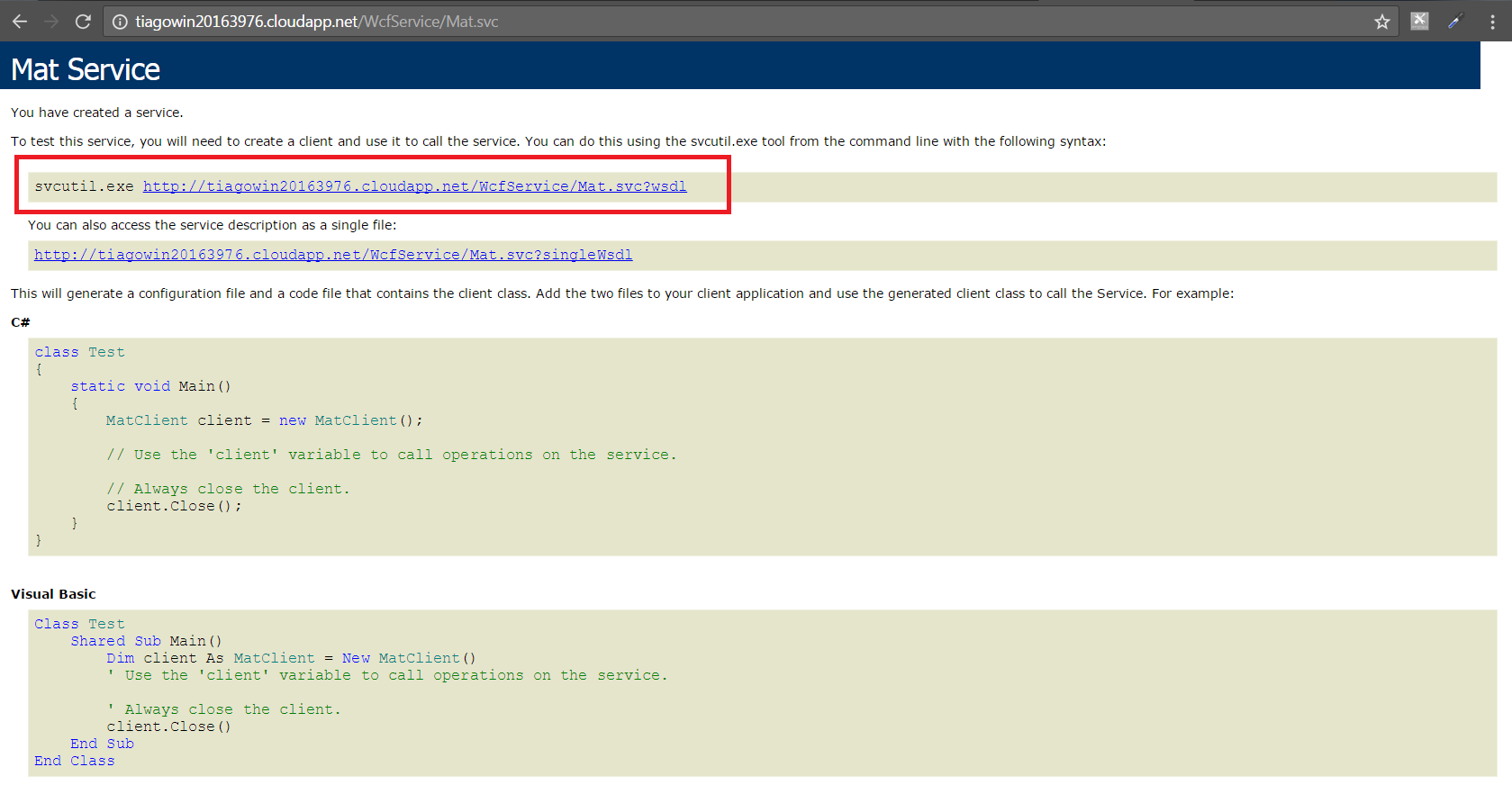Open the Mat.svc?wsdl link

414,186
